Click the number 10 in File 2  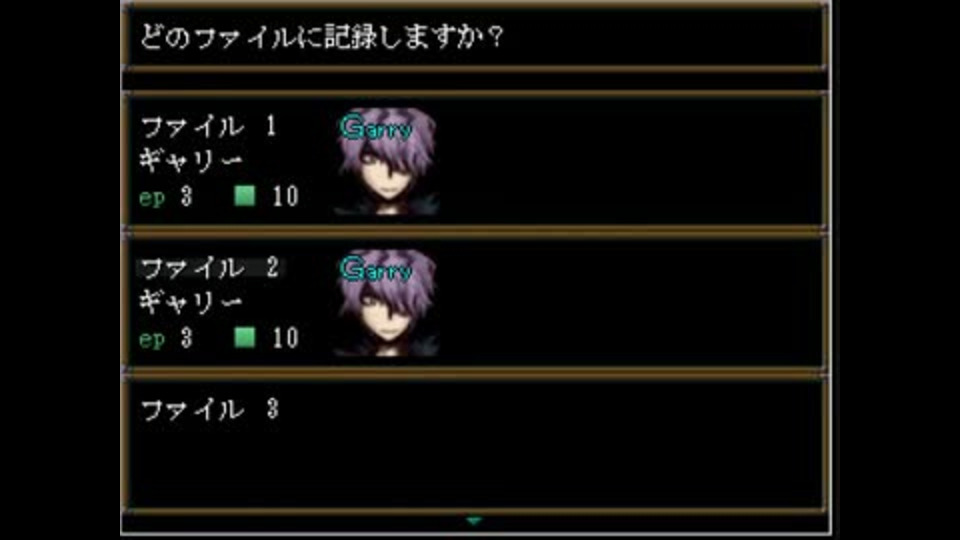pos(285,338)
